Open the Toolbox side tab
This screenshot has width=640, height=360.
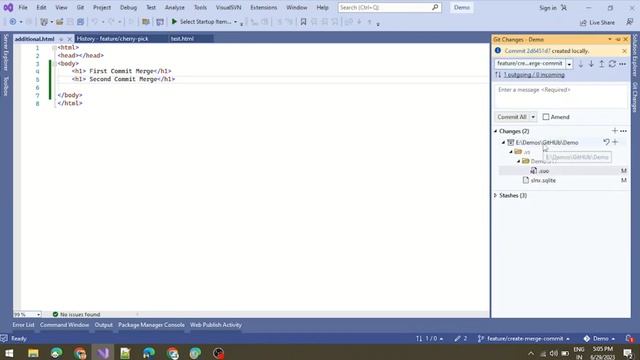(5, 86)
